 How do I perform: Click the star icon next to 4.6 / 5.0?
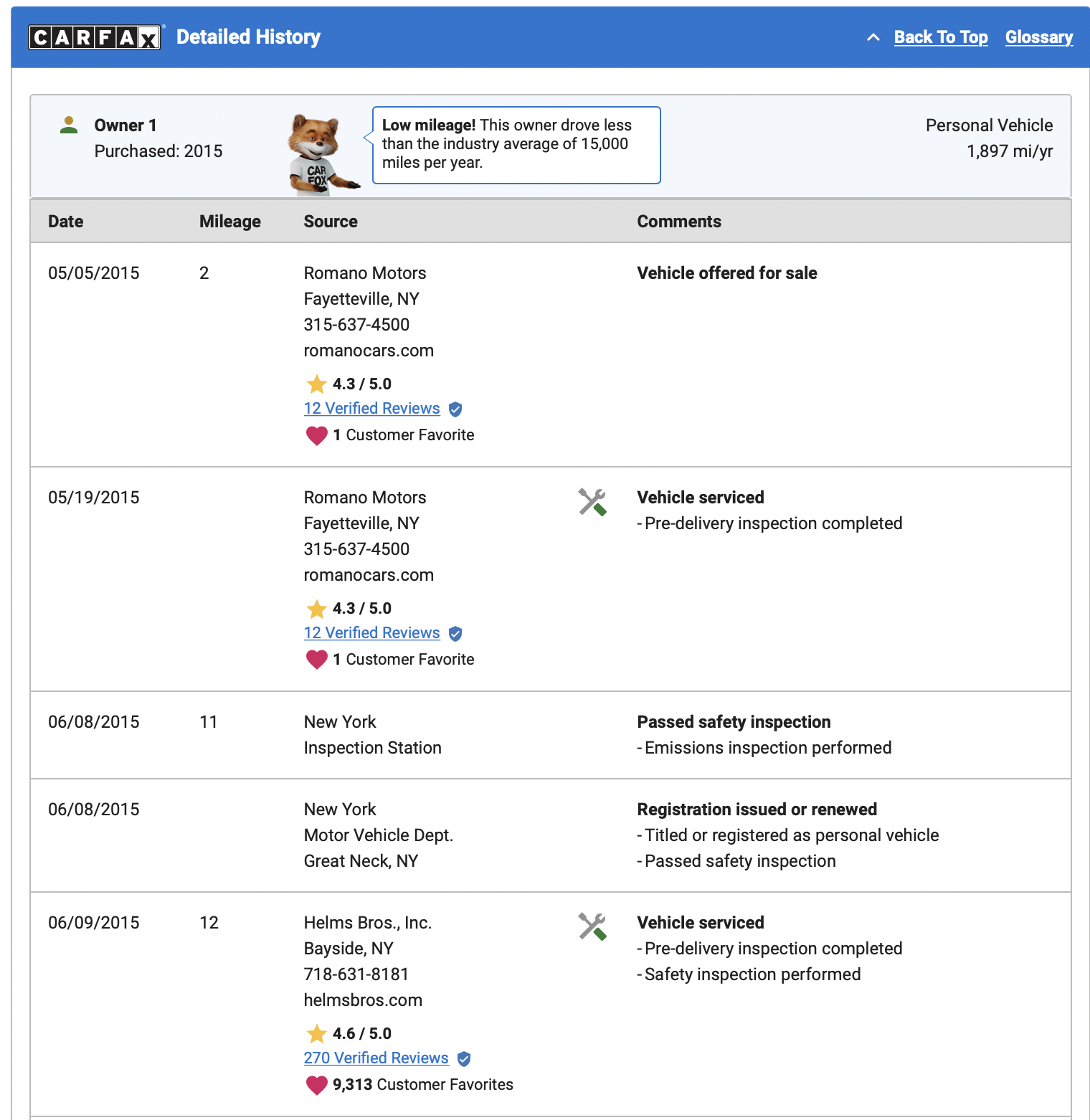click(316, 1034)
